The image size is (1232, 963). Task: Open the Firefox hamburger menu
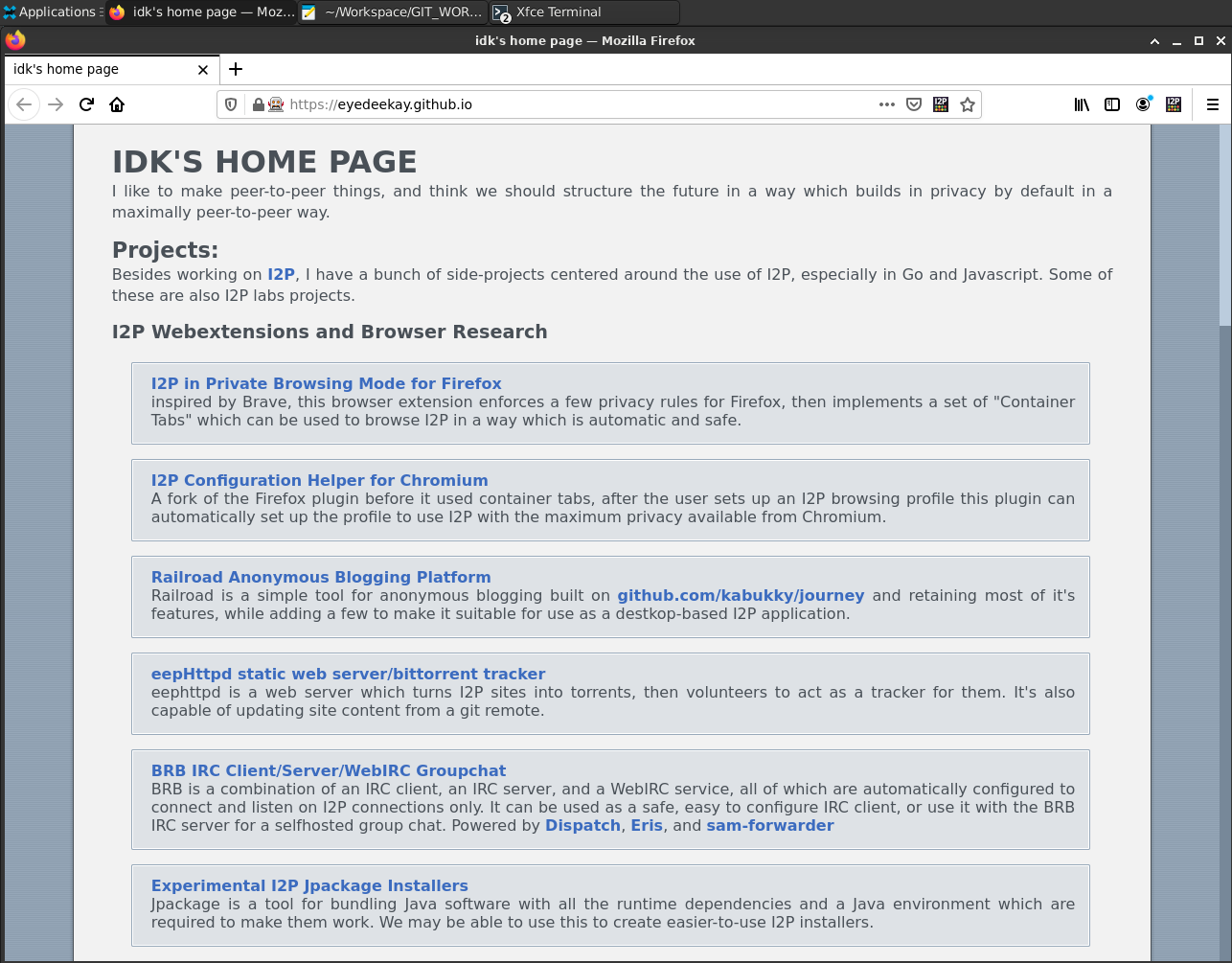[1213, 104]
